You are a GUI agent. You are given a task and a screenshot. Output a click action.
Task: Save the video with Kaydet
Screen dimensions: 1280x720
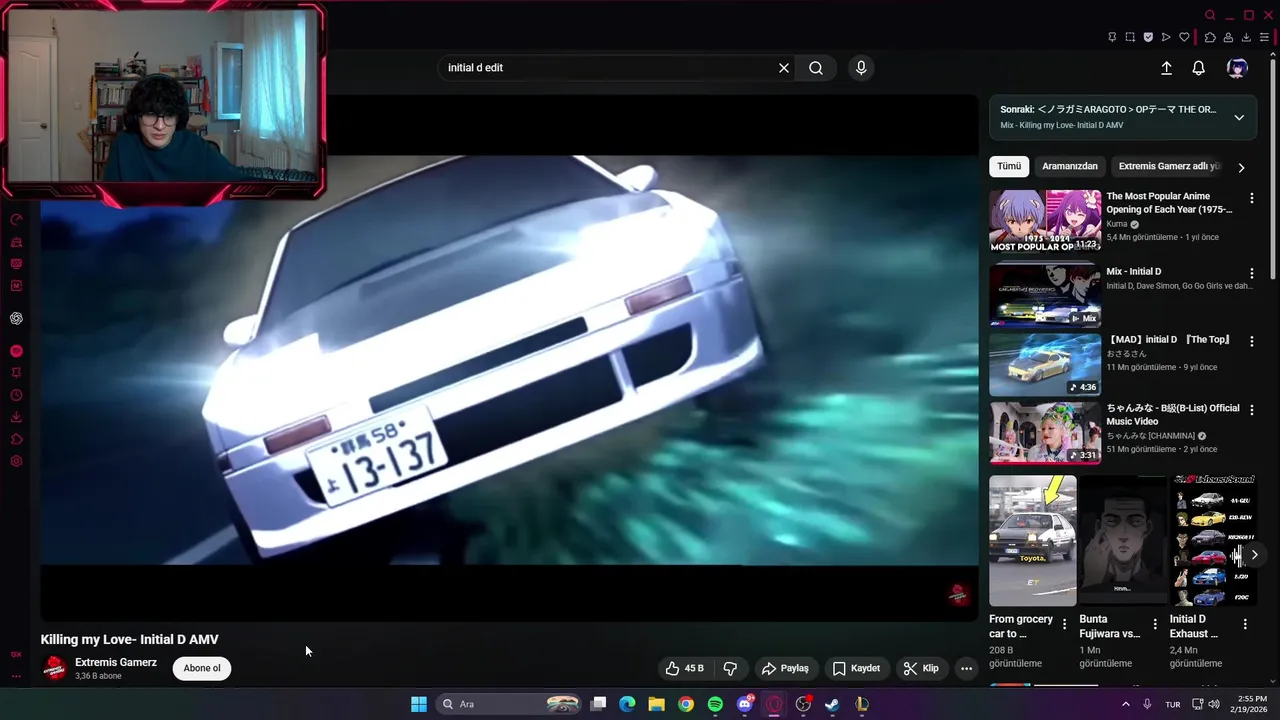pyautogui.click(x=857, y=668)
